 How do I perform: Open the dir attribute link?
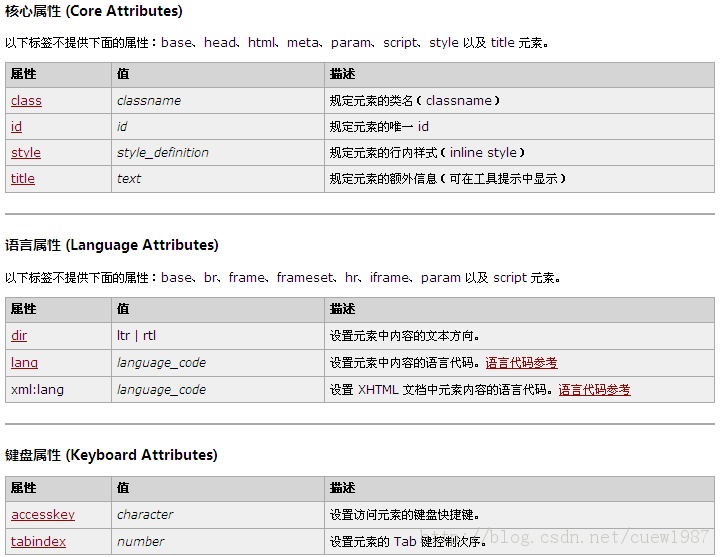click(x=19, y=336)
